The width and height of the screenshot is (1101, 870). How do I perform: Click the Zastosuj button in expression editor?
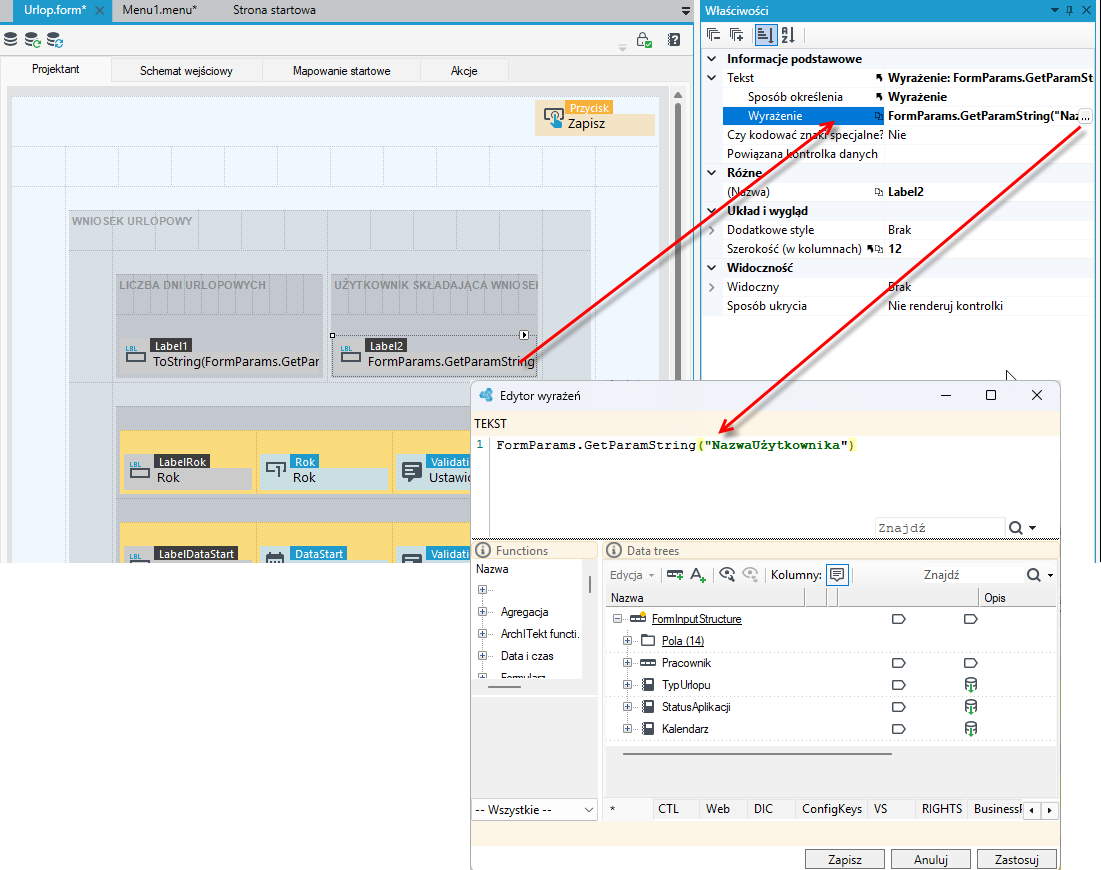(x=1016, y=859)
